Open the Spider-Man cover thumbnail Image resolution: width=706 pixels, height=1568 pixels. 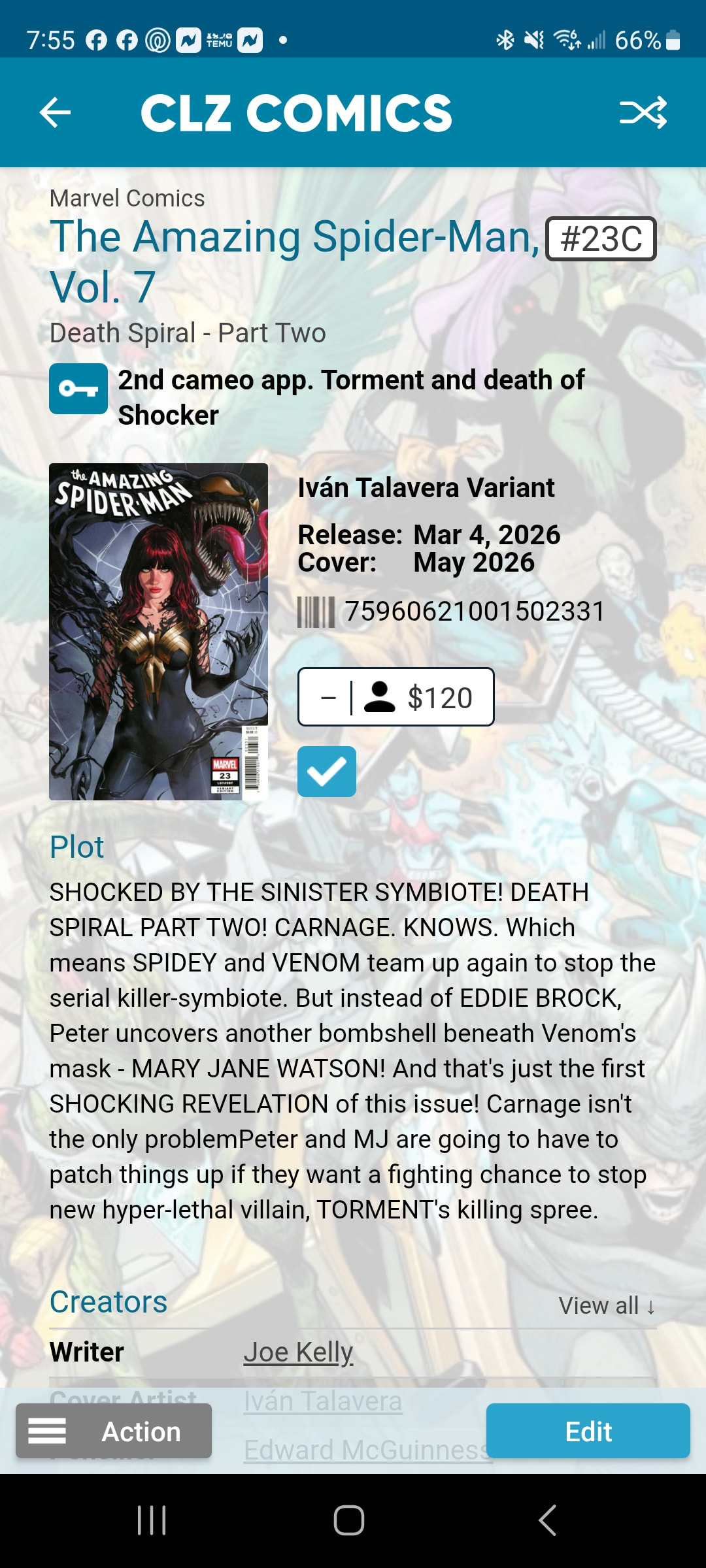(159, 632)
